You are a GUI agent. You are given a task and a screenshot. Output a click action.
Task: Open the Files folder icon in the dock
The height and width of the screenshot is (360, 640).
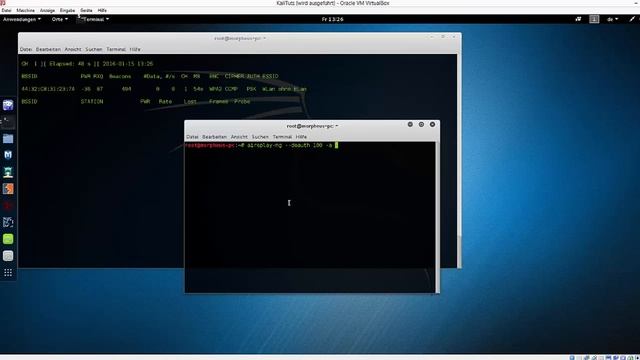(8, 138)
